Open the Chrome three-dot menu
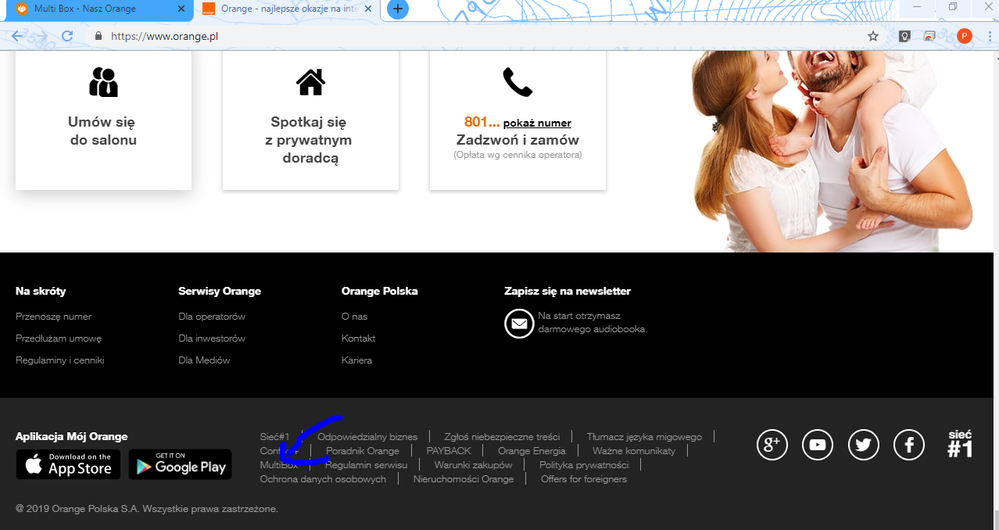 coord(986,35)
